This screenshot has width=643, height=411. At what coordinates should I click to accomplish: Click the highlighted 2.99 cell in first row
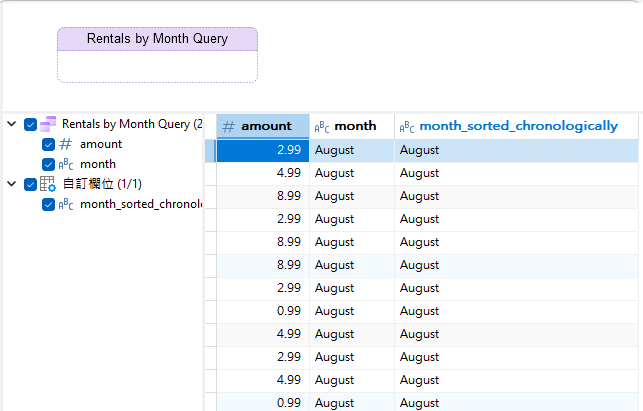point(263,150)
